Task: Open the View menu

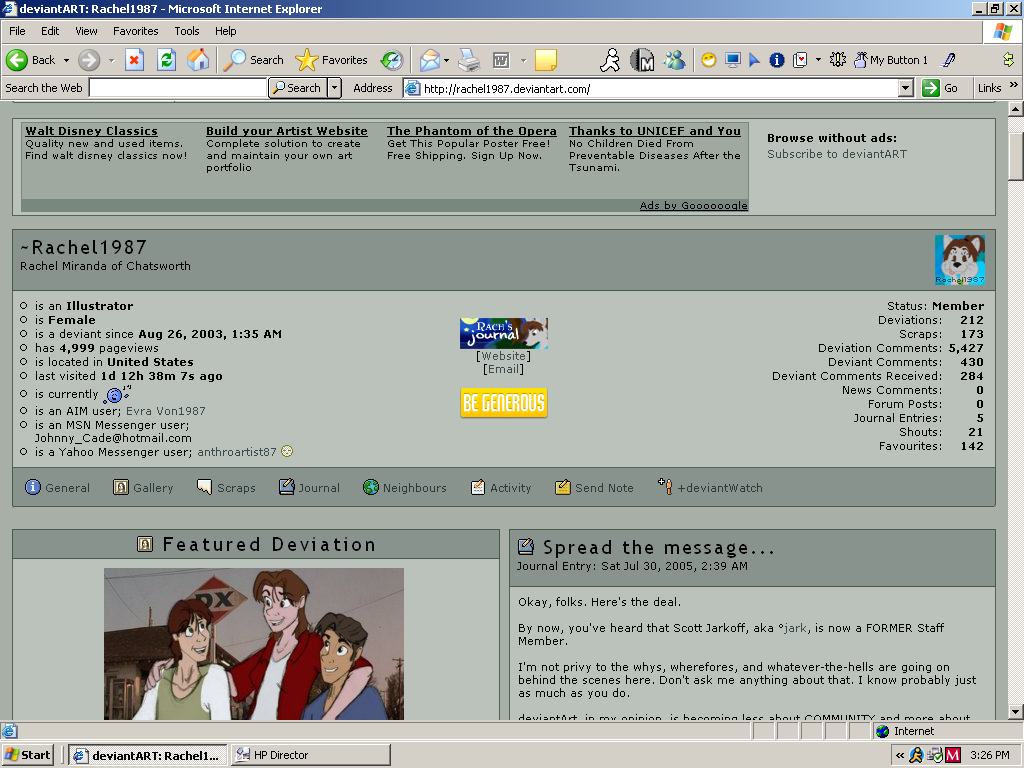Action: pos(86,31)
